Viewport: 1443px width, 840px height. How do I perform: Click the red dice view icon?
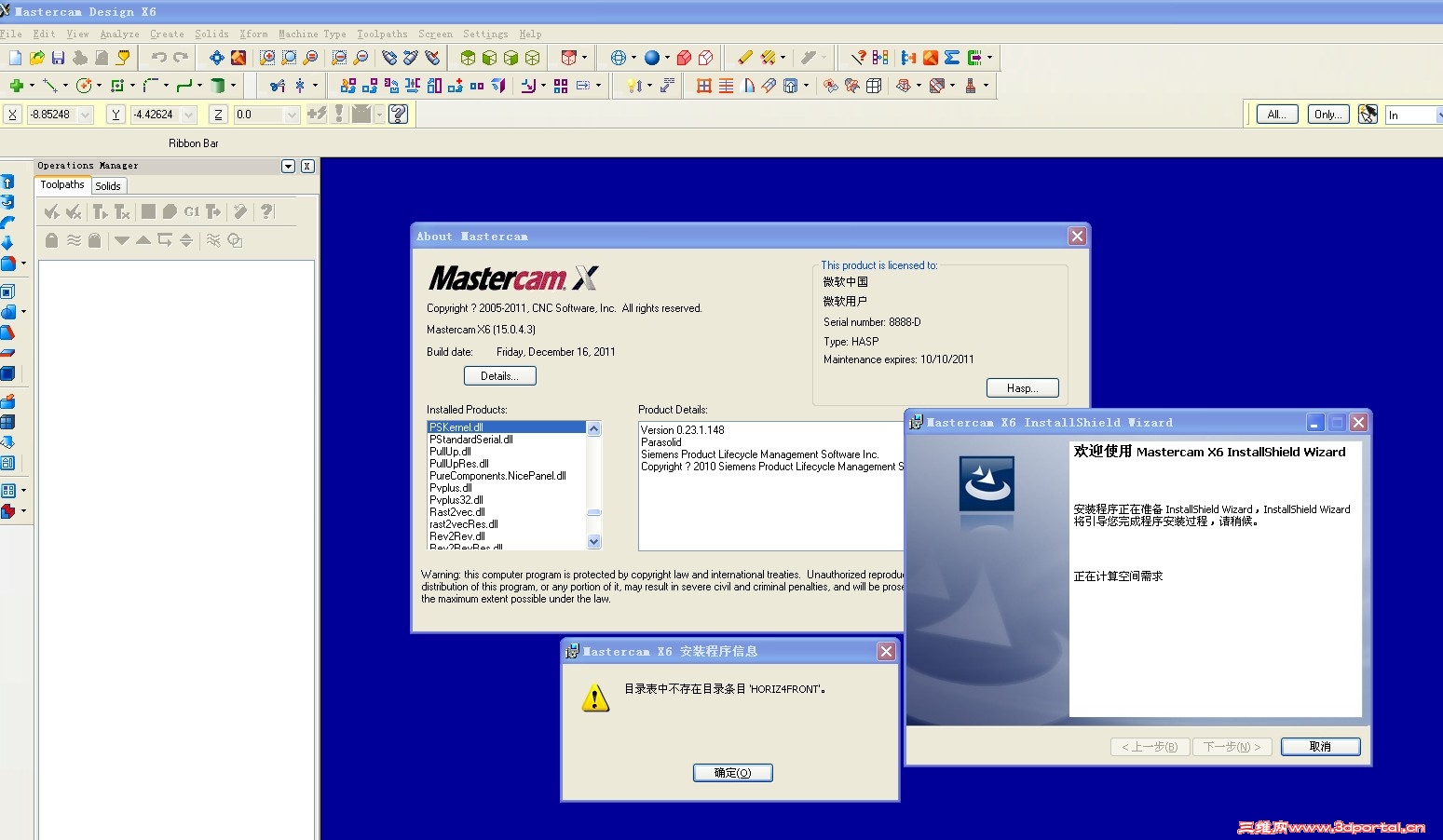(x=568, y=58)
